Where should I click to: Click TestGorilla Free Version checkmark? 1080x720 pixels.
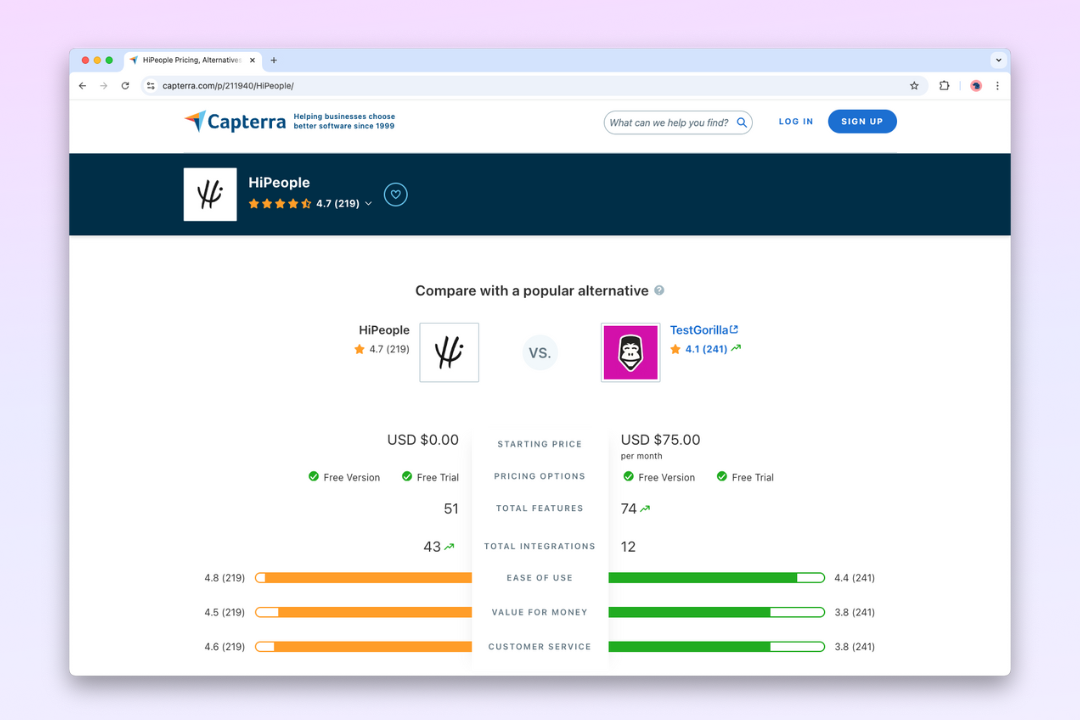click(x=628, y=477)
